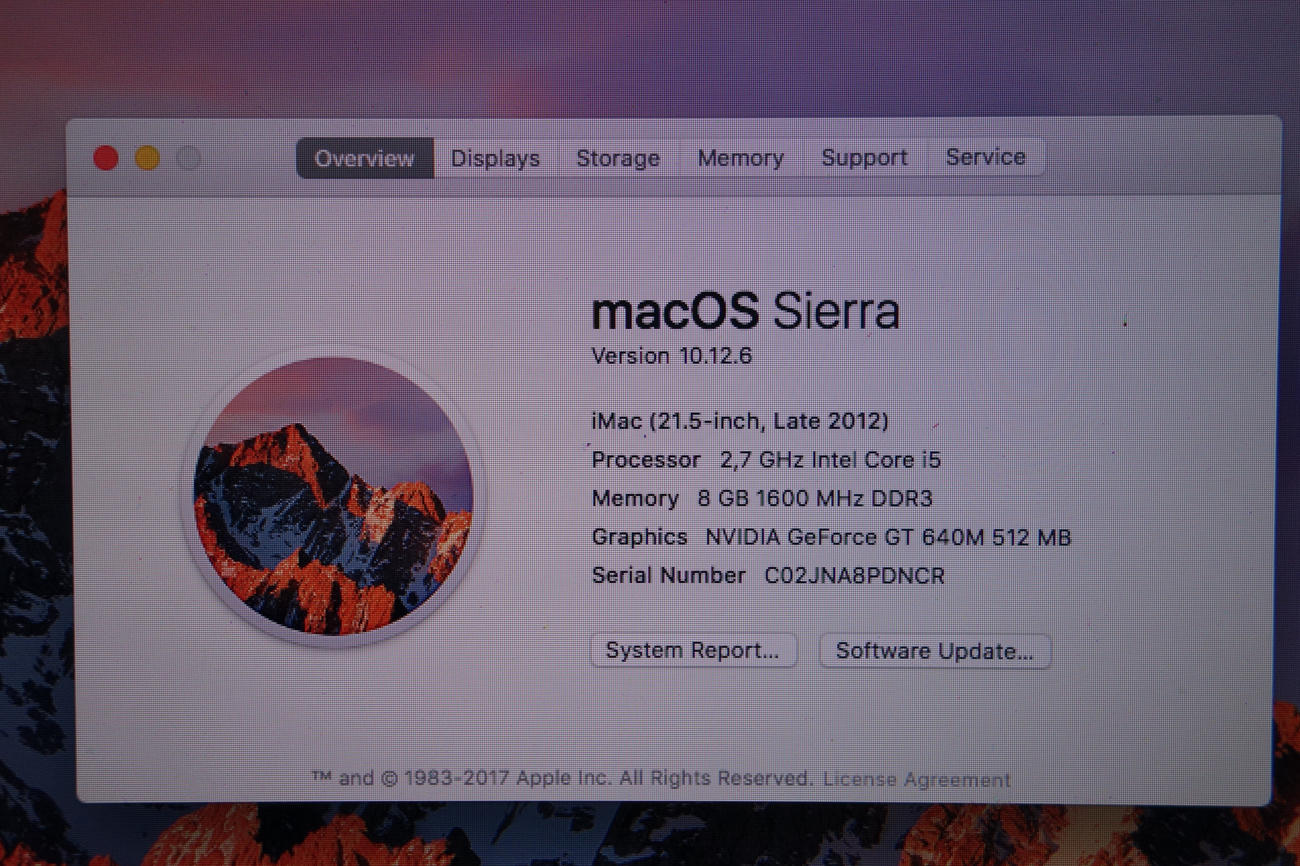Screen dimensions: 1300x866
Task: Click the serial number C02JNA8PDNCR
Action: pos(854,575)
